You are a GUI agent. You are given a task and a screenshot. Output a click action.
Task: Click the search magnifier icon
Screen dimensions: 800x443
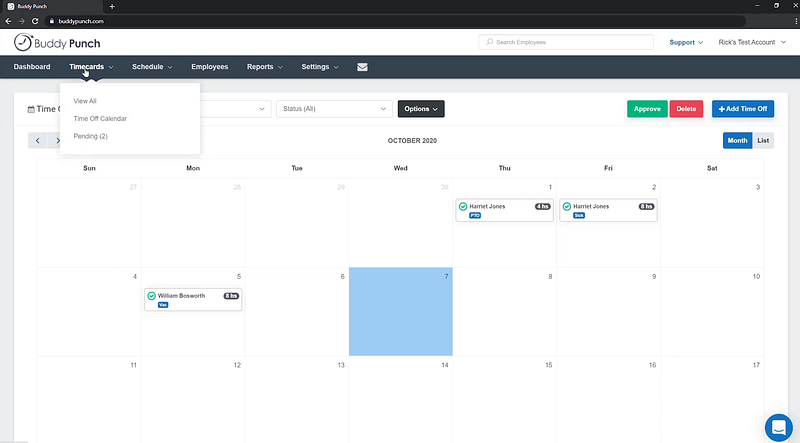pos(489,42)
